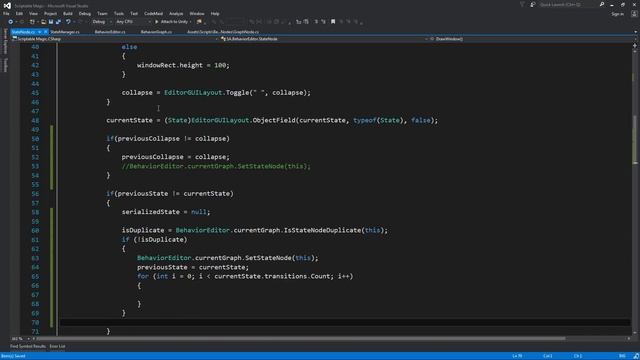Click the notifications flag icon

[x=522, y=4]
